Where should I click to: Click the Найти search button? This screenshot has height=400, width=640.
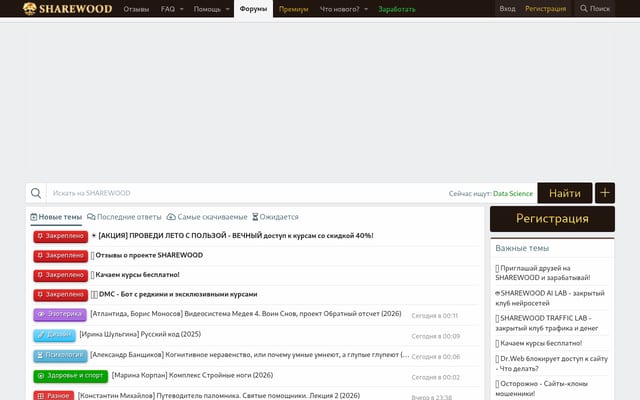pos(565,193)
